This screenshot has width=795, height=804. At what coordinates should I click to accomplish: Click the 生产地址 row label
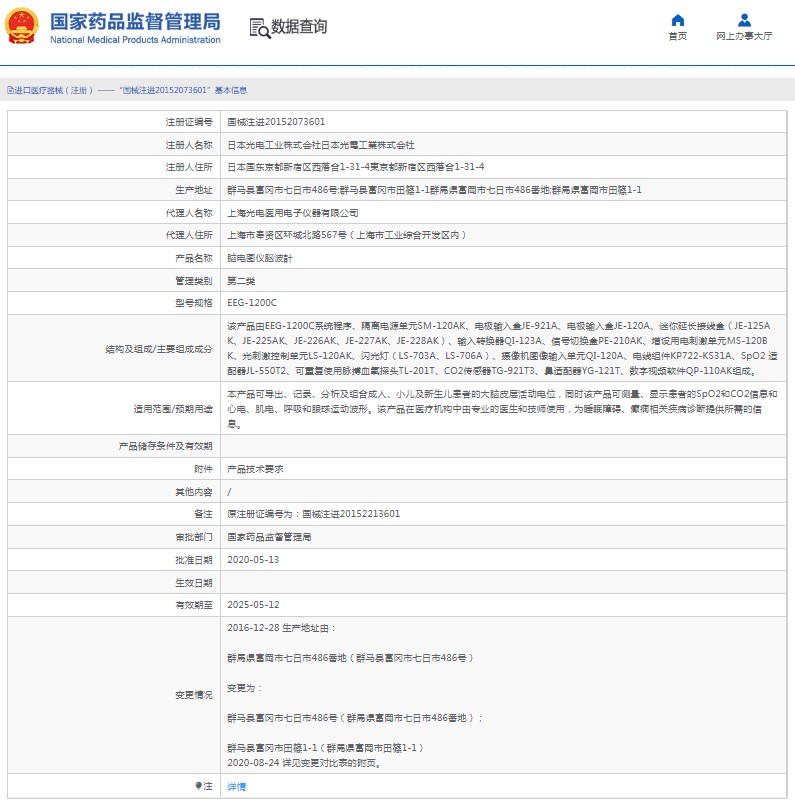click(194, 190)
